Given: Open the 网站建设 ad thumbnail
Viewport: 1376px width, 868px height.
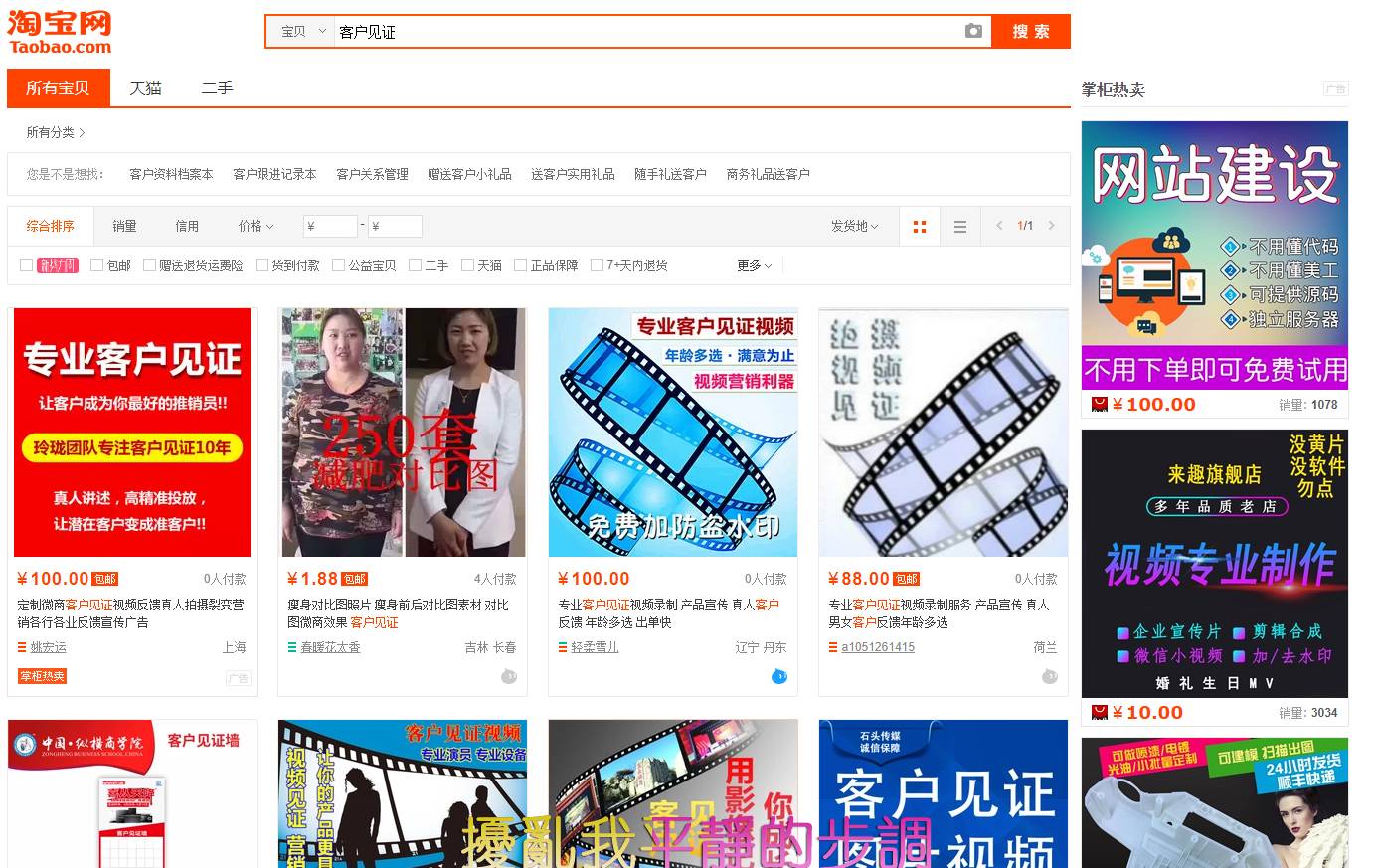Looking at the screenshot, I should [x=1215, y=256].
